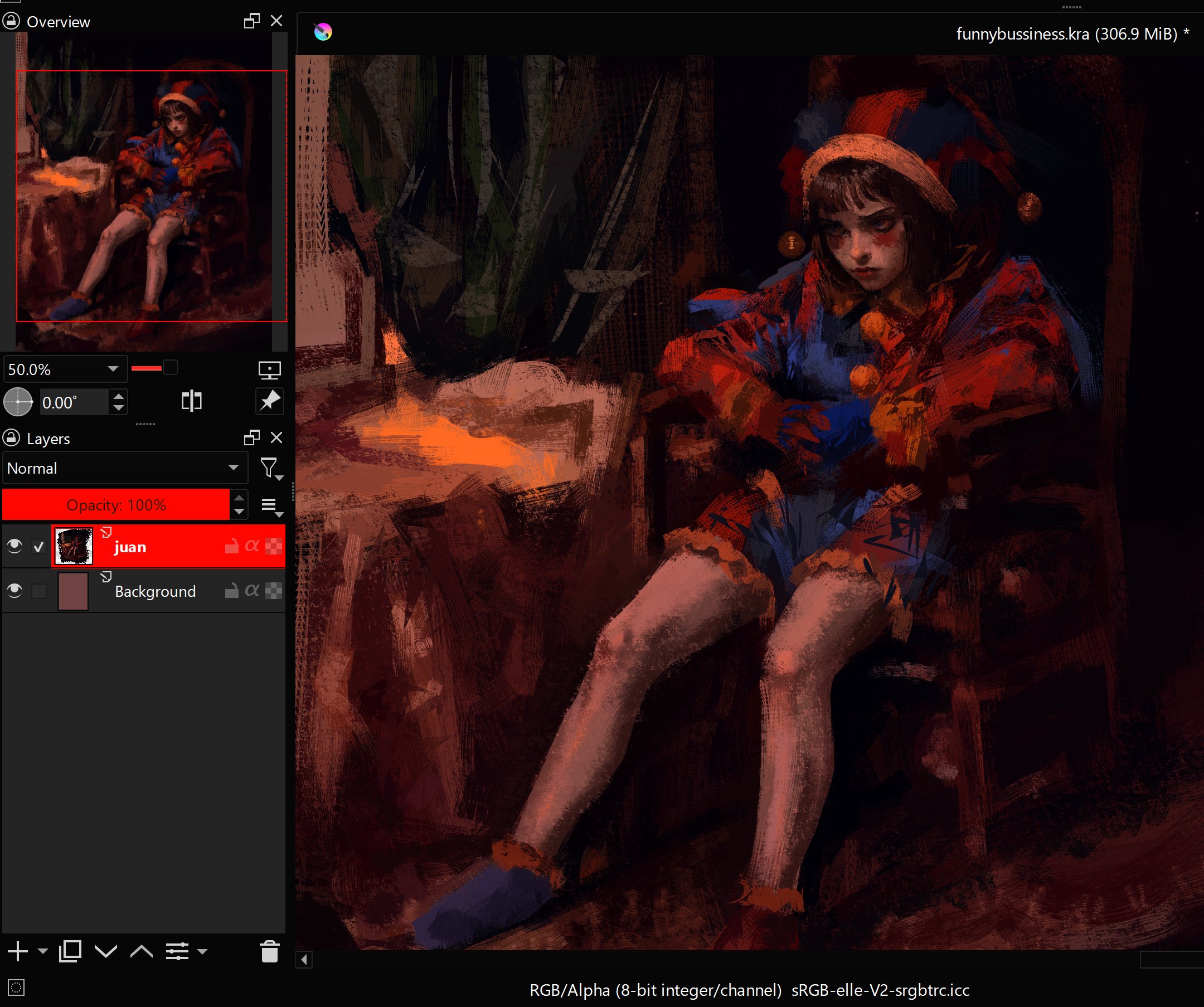Click the canvas rotation dial

pos(18,402)
